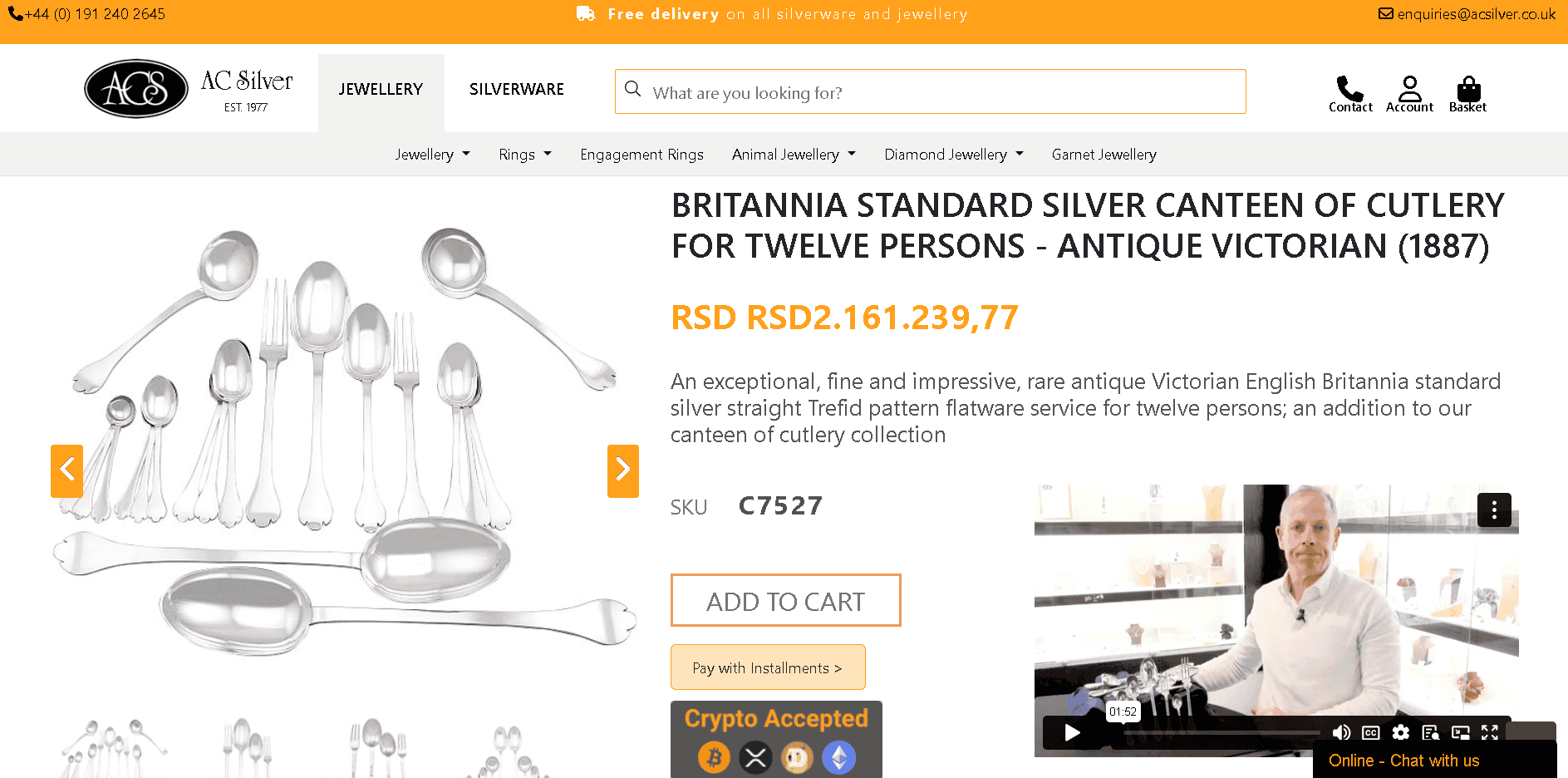Click the Account icon
The height and width of the screenshot is (778, 1568).
coord(1409,87)
